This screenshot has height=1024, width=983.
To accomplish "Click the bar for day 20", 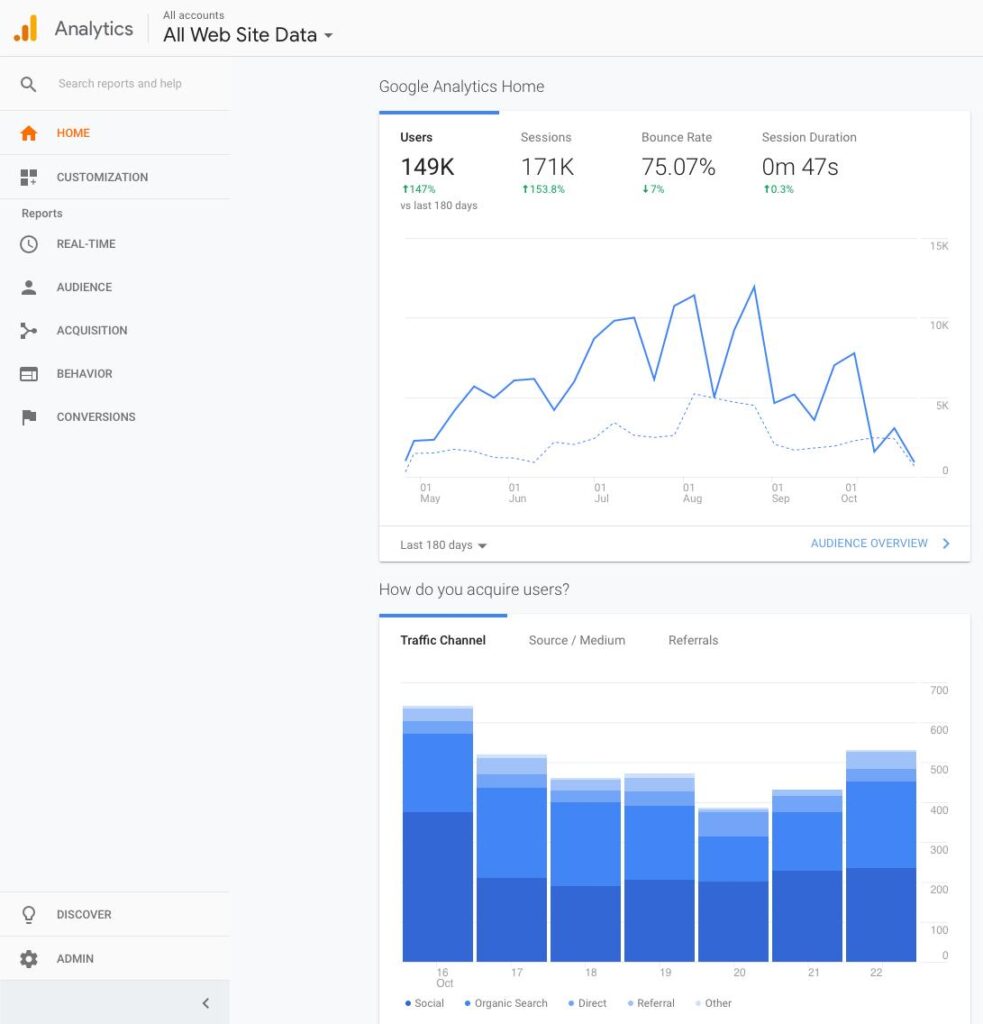I will pyautogui.click(x=733, y=885).
